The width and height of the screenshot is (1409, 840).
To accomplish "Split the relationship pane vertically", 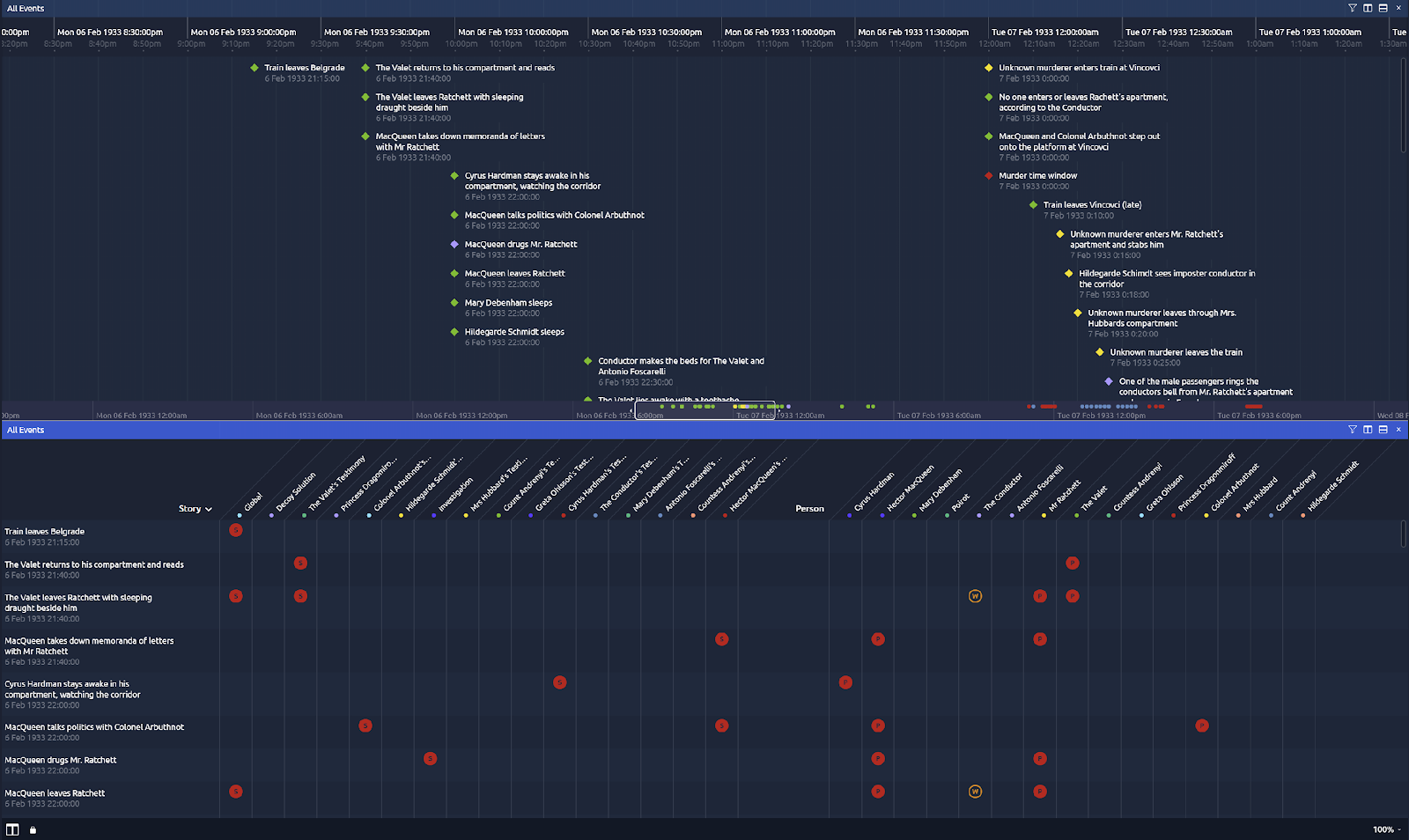I will pos(1368,430).
